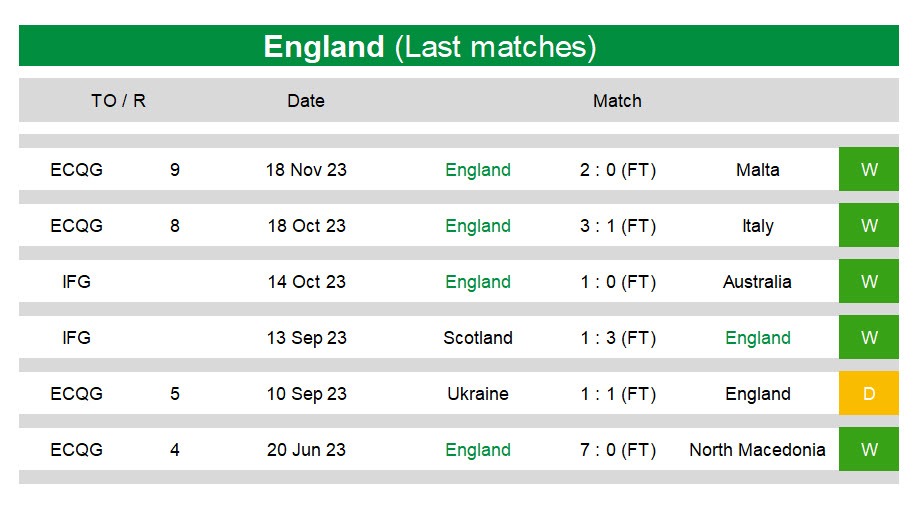Click the green England link on the 18 Oct 23 row
The height and width of the screenshot is (509, 918).
[x=478, y=226]
